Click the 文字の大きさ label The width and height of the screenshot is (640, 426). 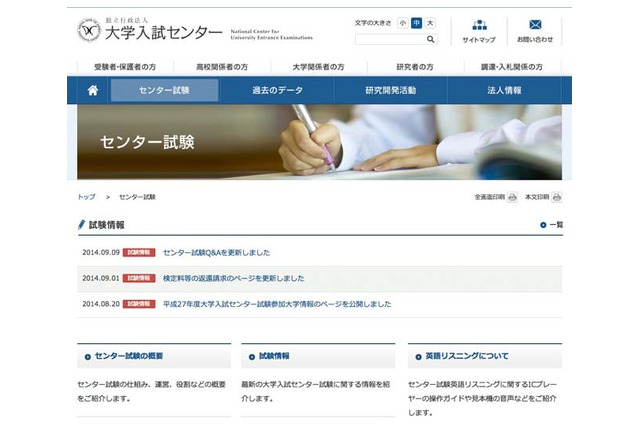coord(373,23)
